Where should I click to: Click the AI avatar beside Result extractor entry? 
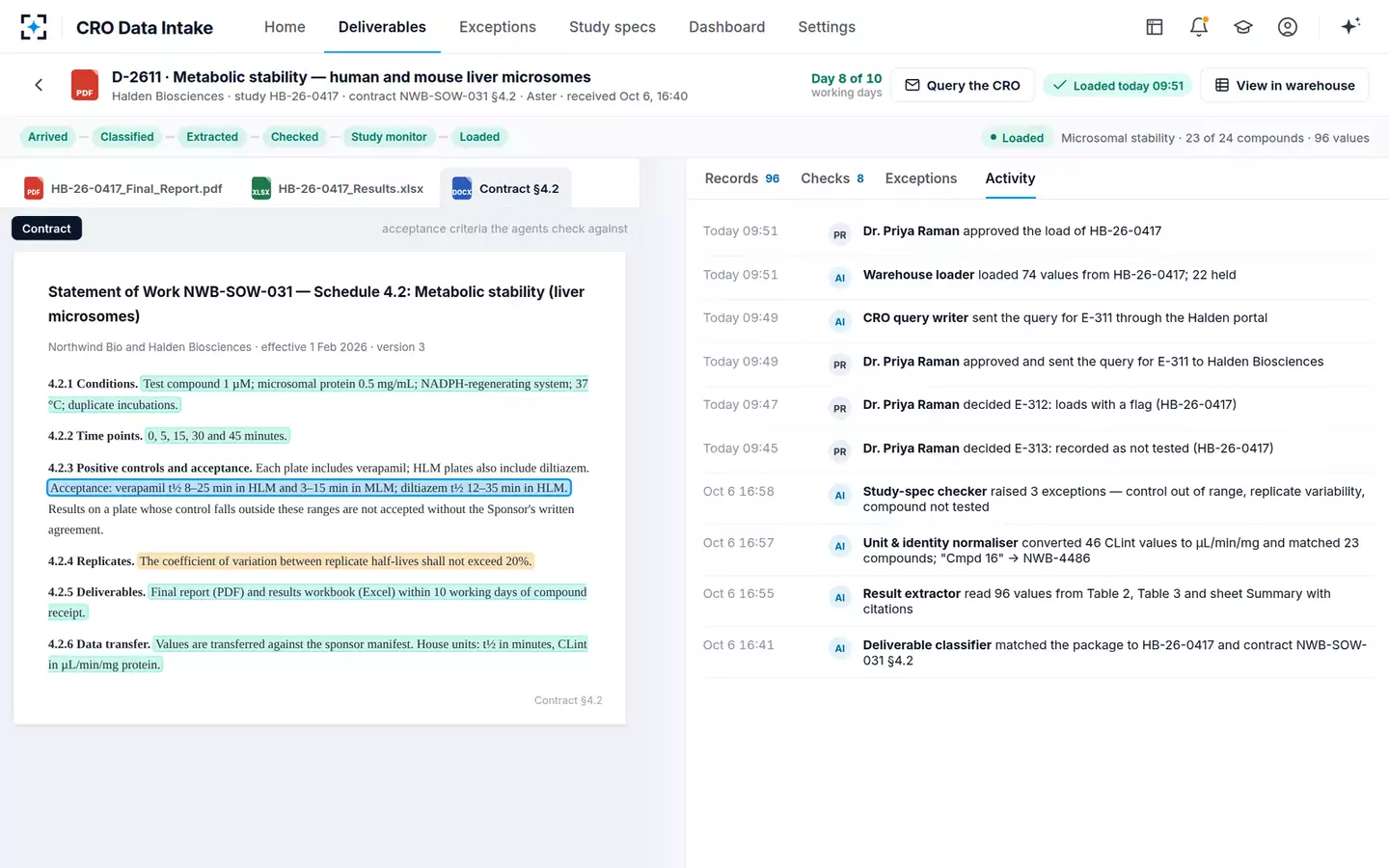(x=839, y=597)
